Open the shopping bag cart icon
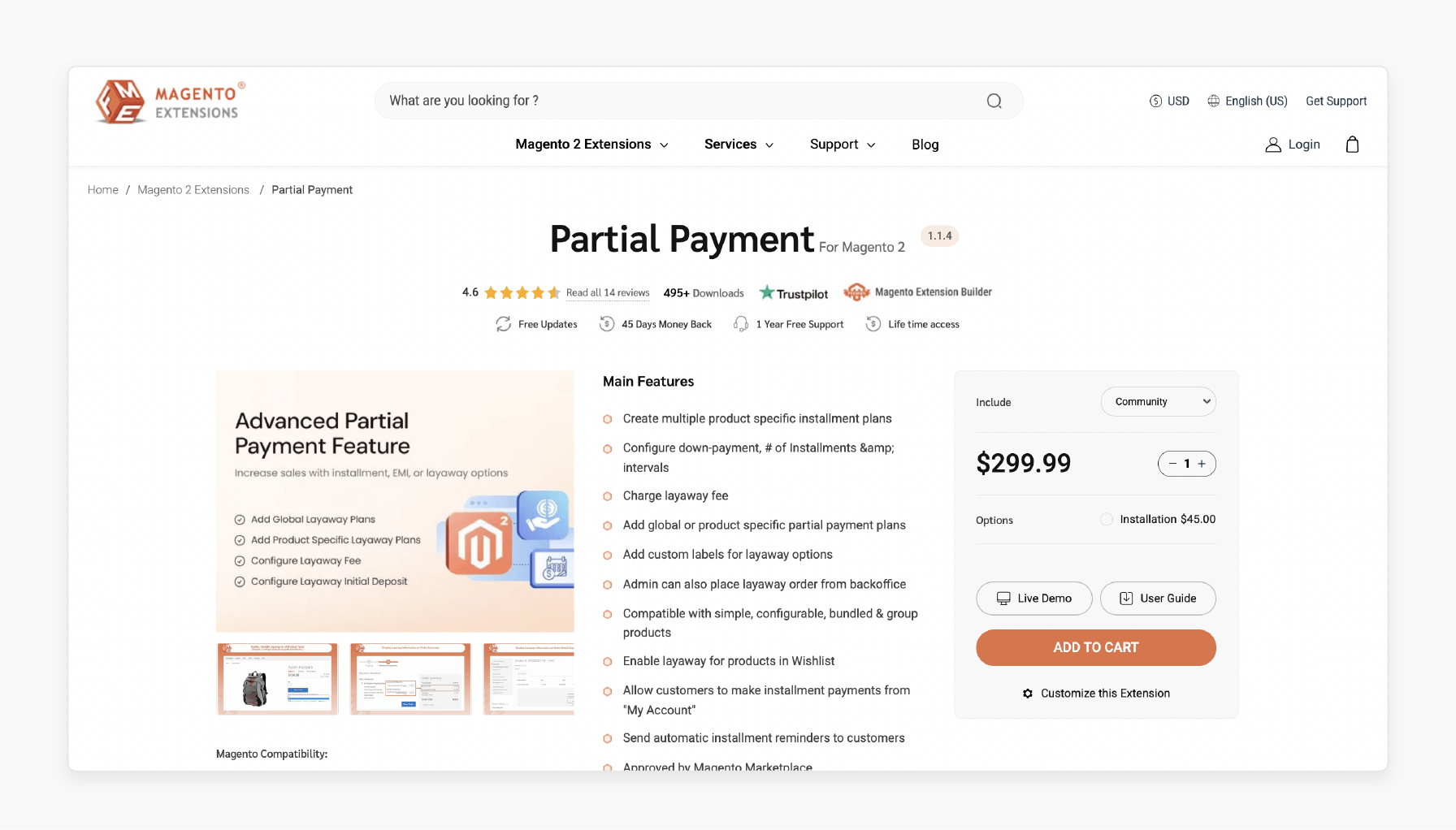Screen dimensions: 1456x830 (x=1352, y=144)
